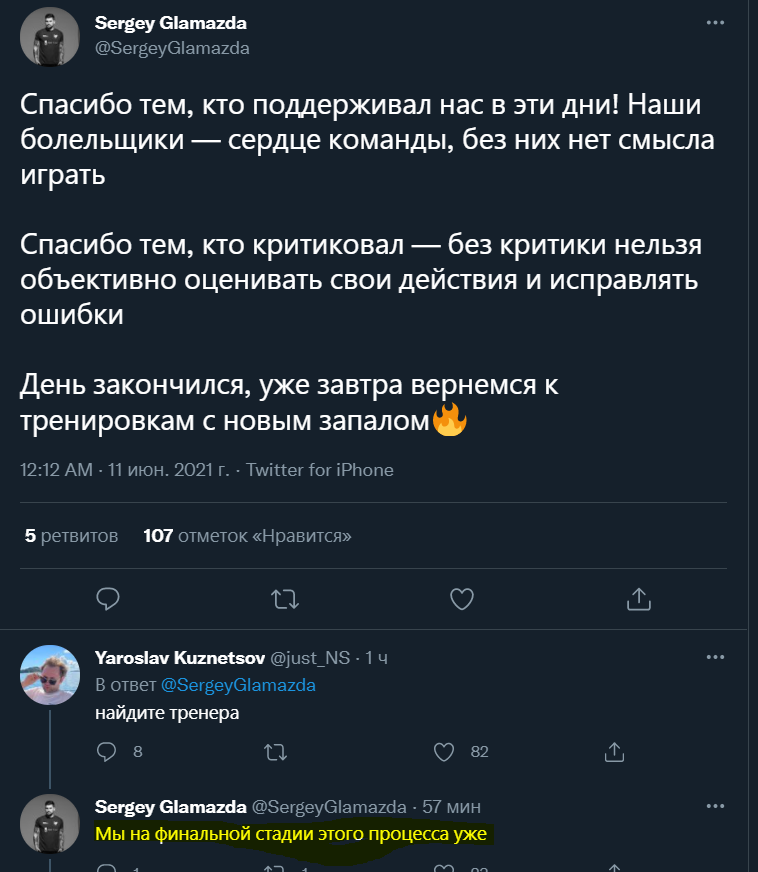Open the share icon on the main tweet

coord(637,599)
